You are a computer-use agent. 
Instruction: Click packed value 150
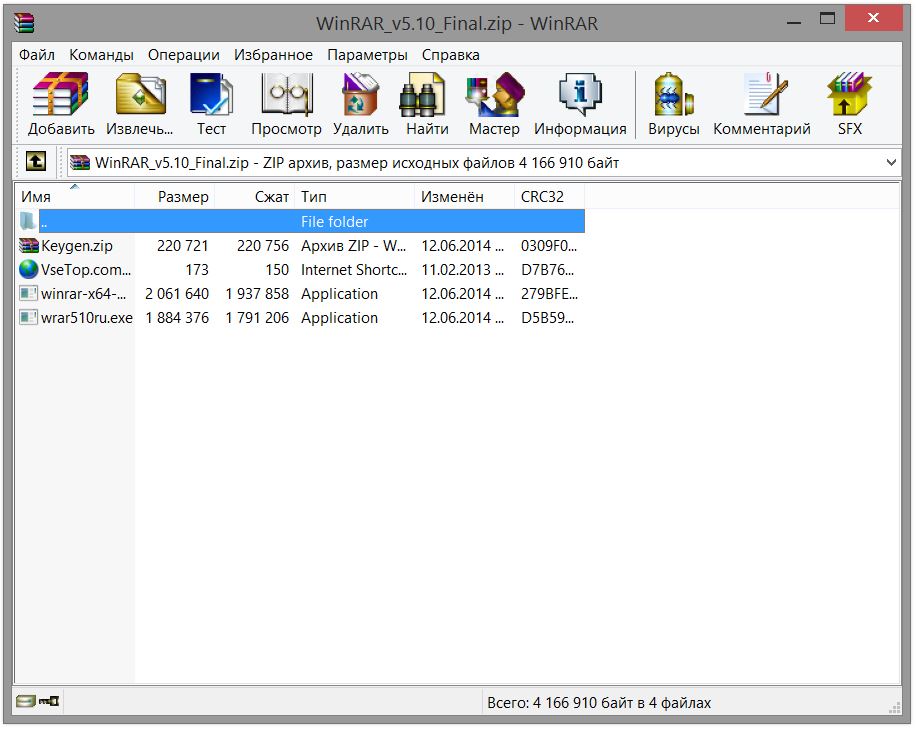(277, 270)
